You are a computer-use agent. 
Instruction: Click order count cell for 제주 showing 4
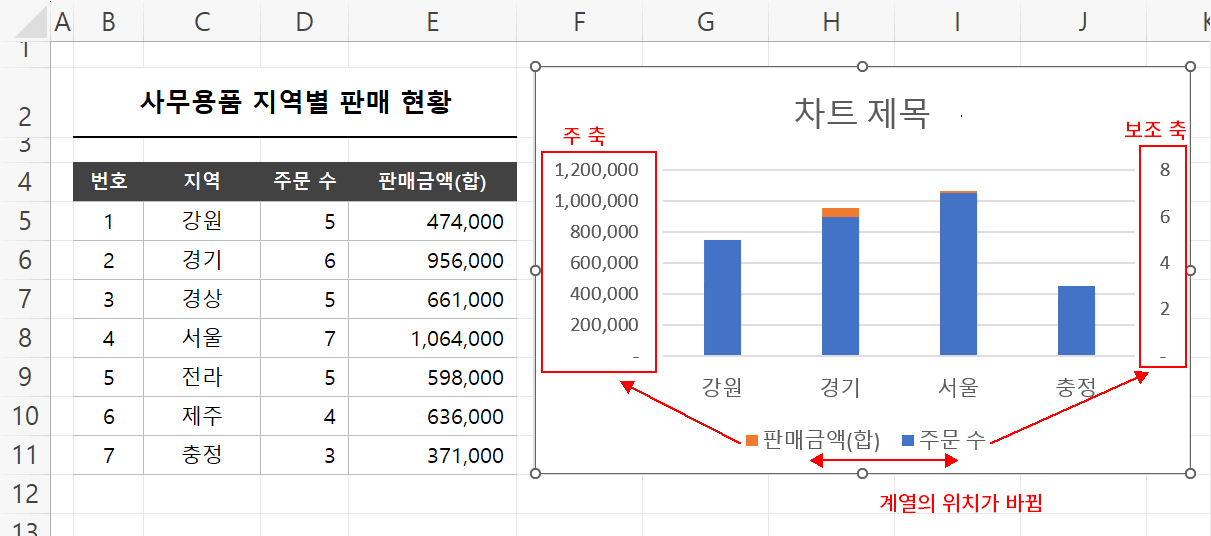[x=304, y=416]
